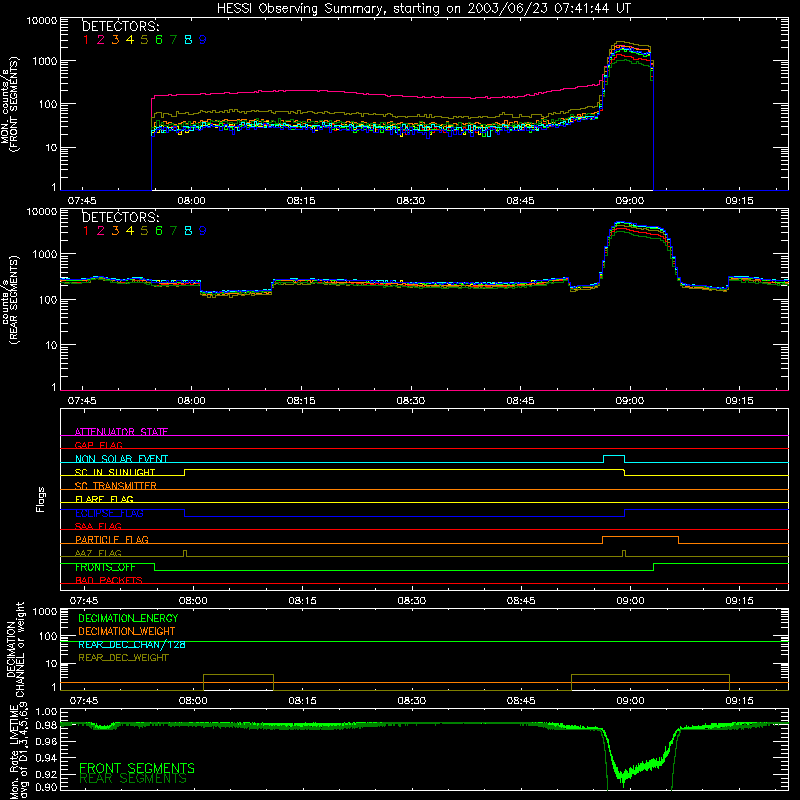800x800 pixels.
Task: Pick detector 5 in the rear segments legend
Action: tap(144, 231)
